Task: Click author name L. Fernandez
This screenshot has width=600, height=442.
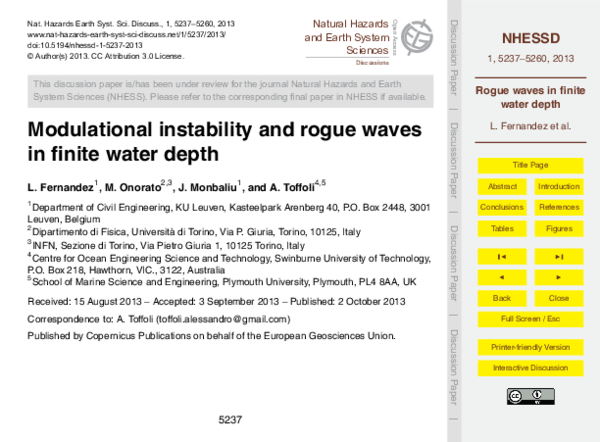Action: click(x=60, y=188)
